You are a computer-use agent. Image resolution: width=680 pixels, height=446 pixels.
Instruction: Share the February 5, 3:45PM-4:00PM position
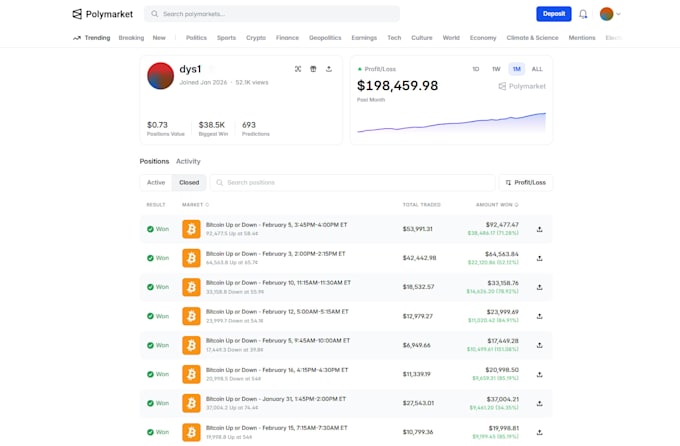539,229
